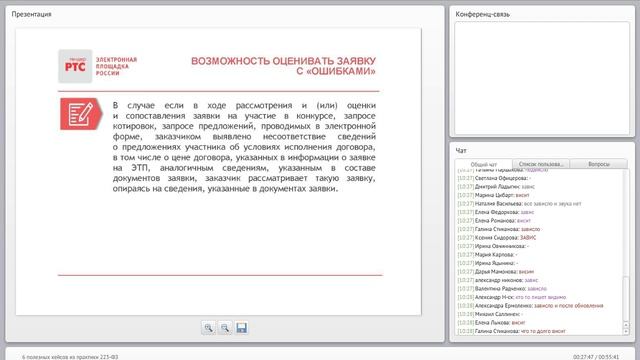This screenshot has width=640, height=360.
Task: Click Александр Н-ск chat message
Action: coord(512,297)
